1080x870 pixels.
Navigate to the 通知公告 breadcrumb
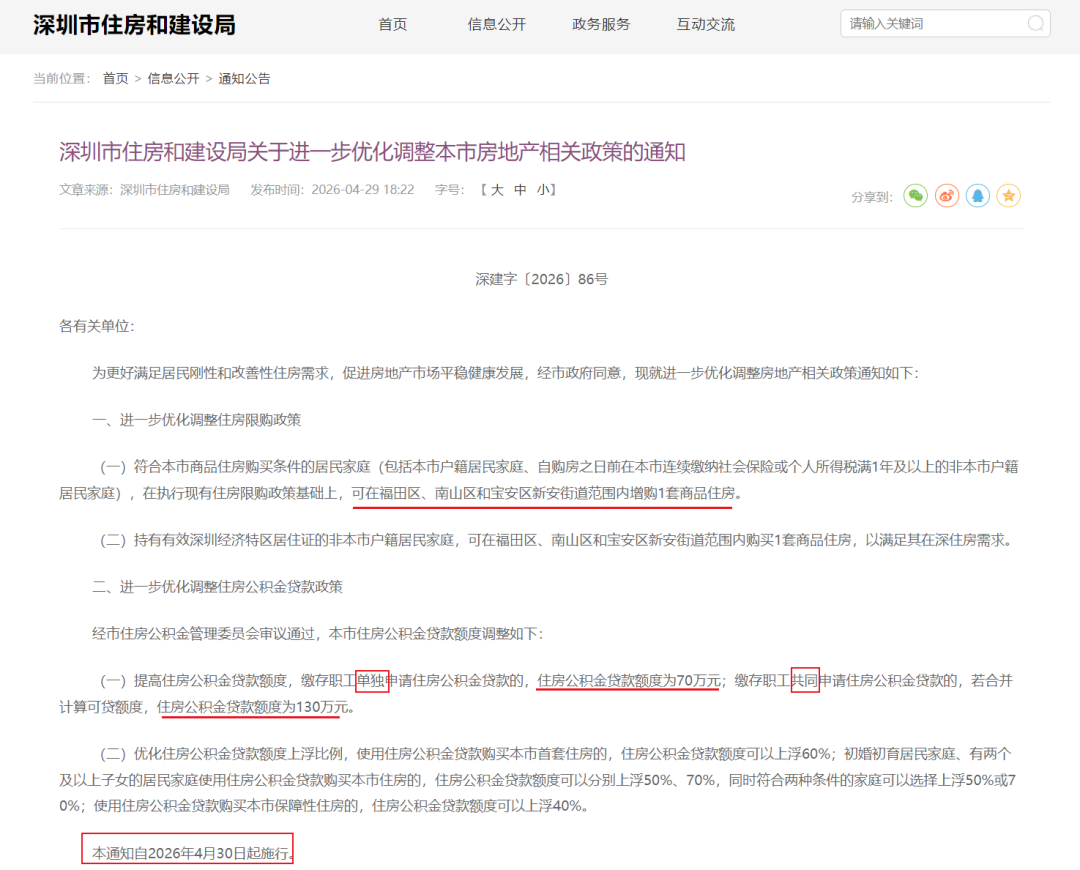click(244, 79)
